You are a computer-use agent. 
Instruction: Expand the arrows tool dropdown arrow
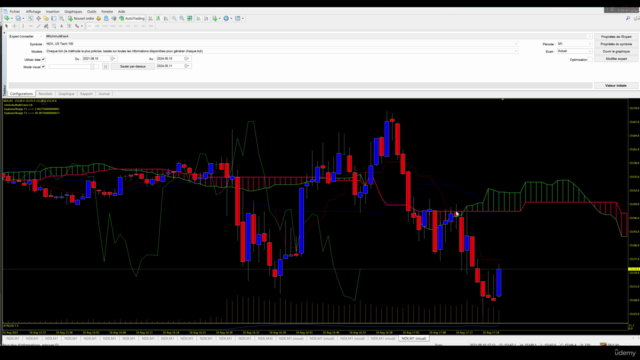(82, 26)
